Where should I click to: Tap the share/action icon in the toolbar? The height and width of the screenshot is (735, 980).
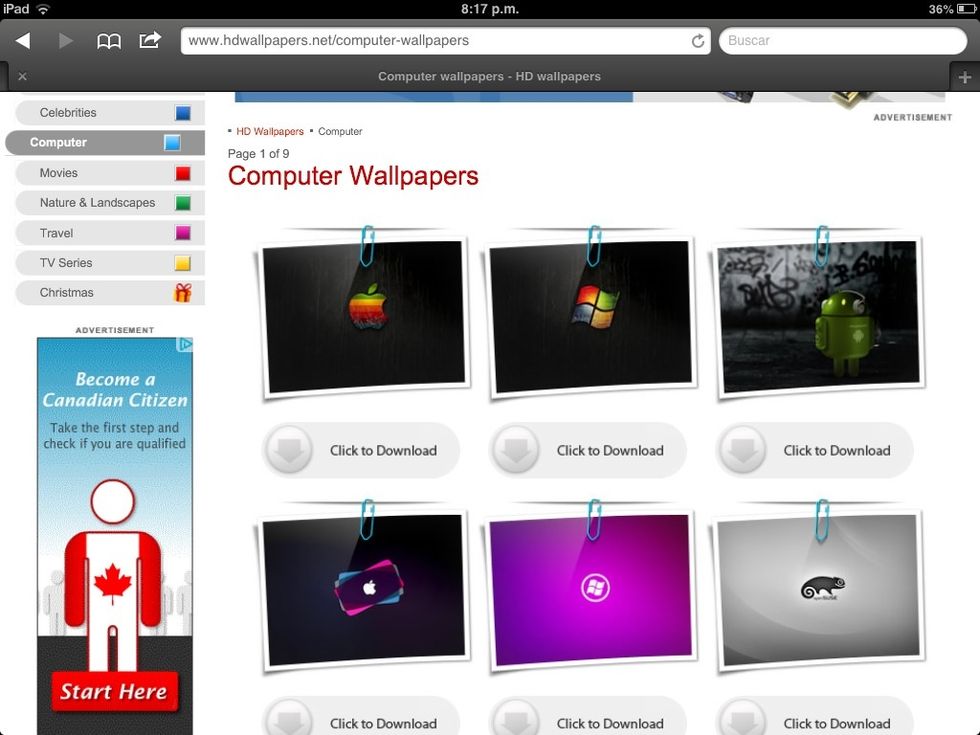(x=148, y=40)
